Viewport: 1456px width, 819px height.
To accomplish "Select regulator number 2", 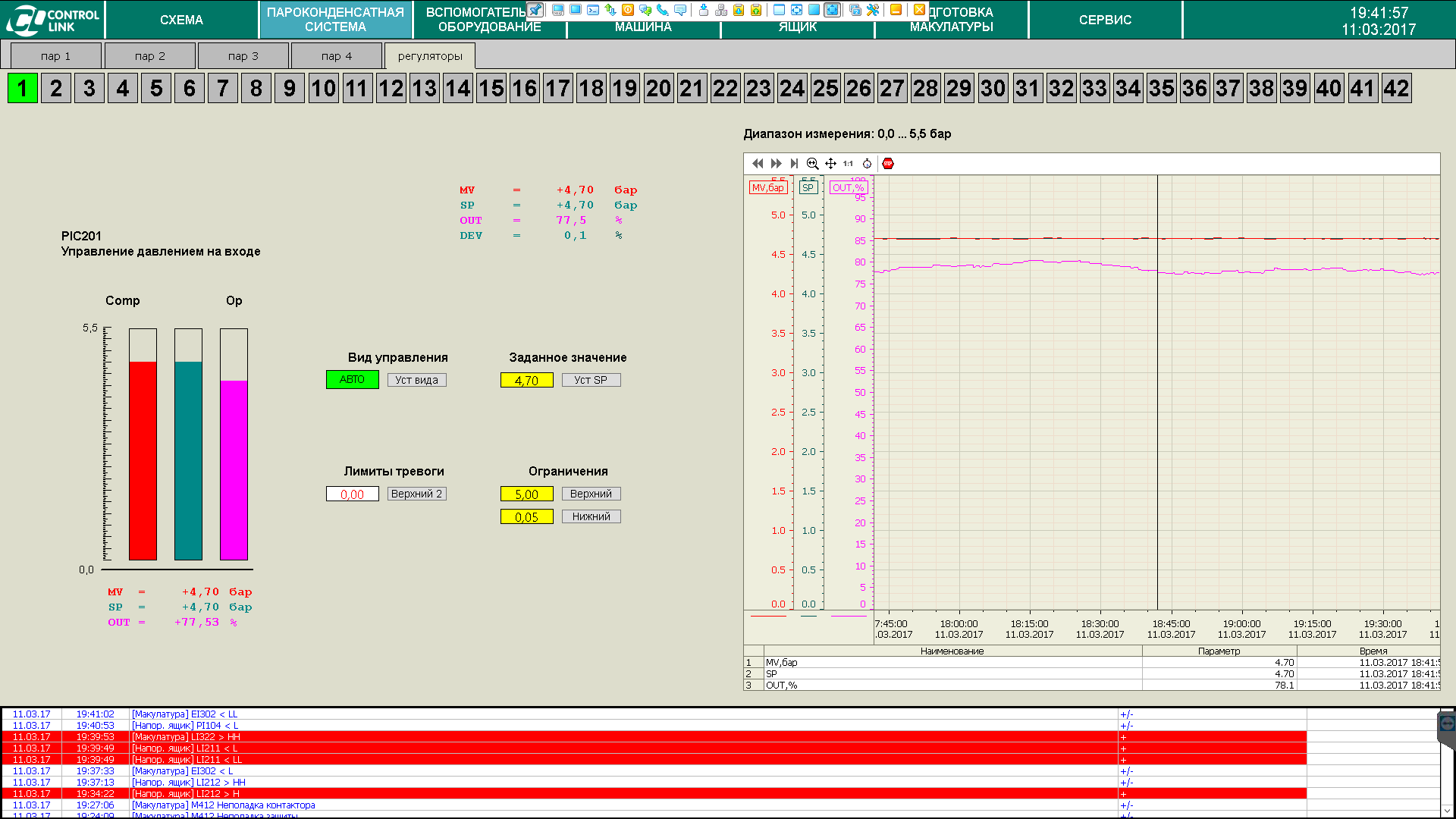I will (56, 88).
